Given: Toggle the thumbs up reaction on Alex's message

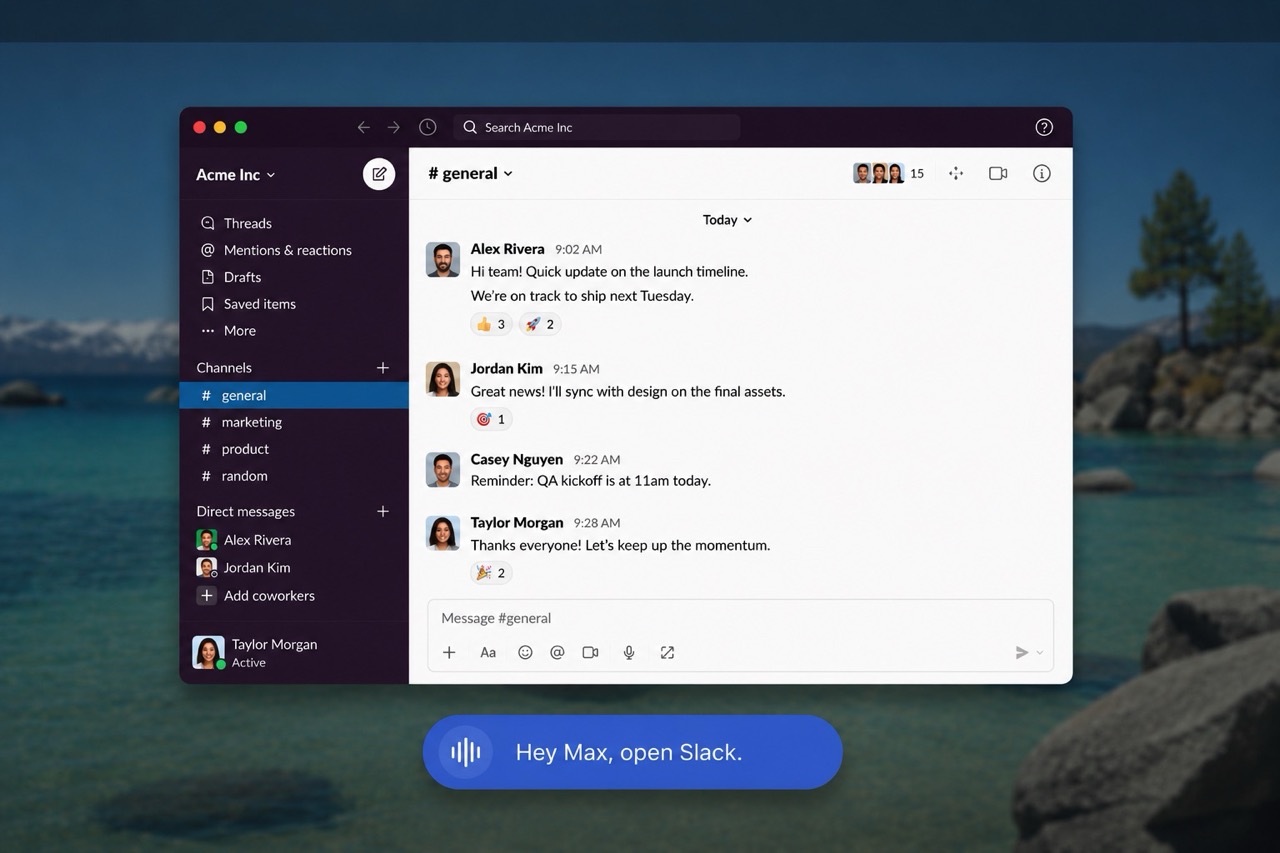Looking at the screenshot, I should [x=491, y=324].
